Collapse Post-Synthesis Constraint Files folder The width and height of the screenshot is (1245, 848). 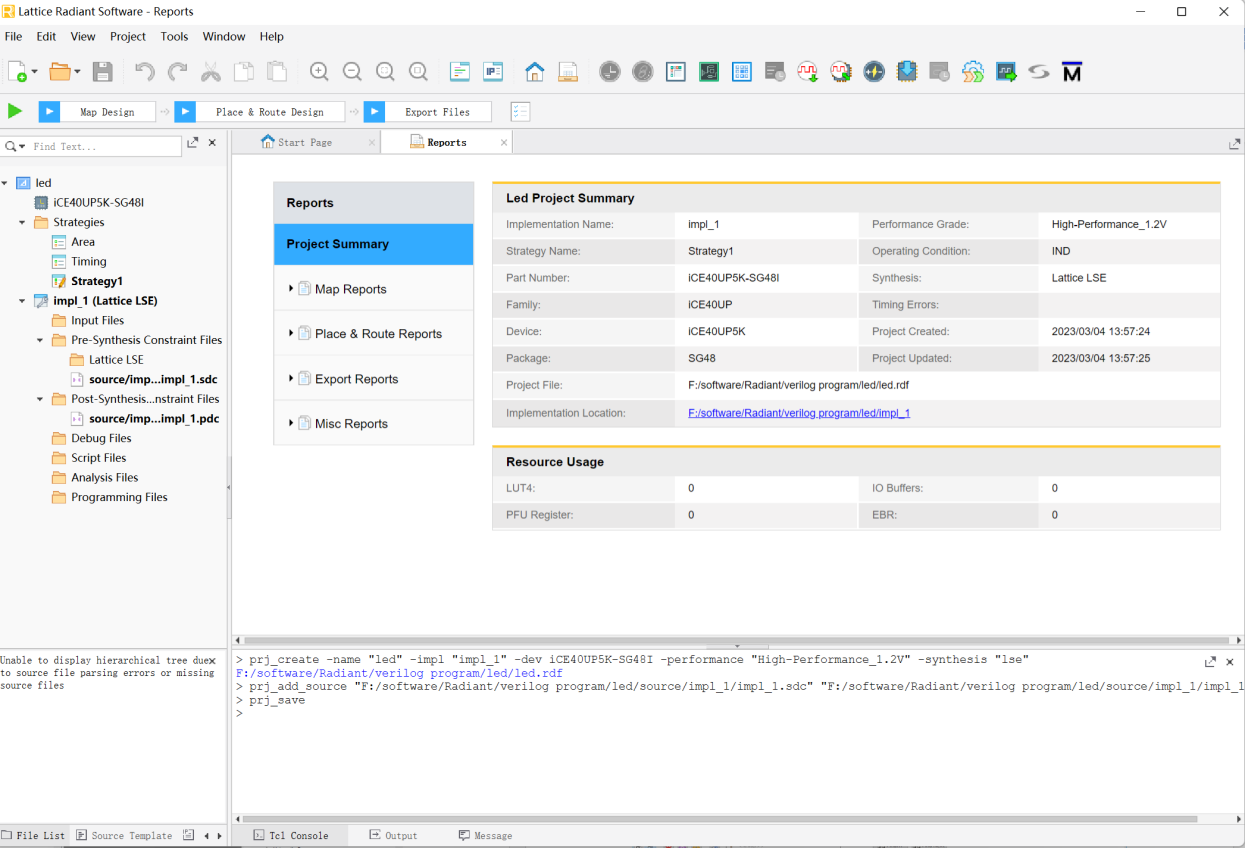pos(41,399)
